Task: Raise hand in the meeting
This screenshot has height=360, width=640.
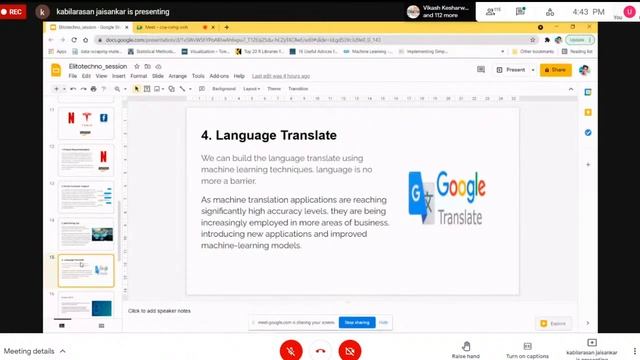Action: click(466, 350)
